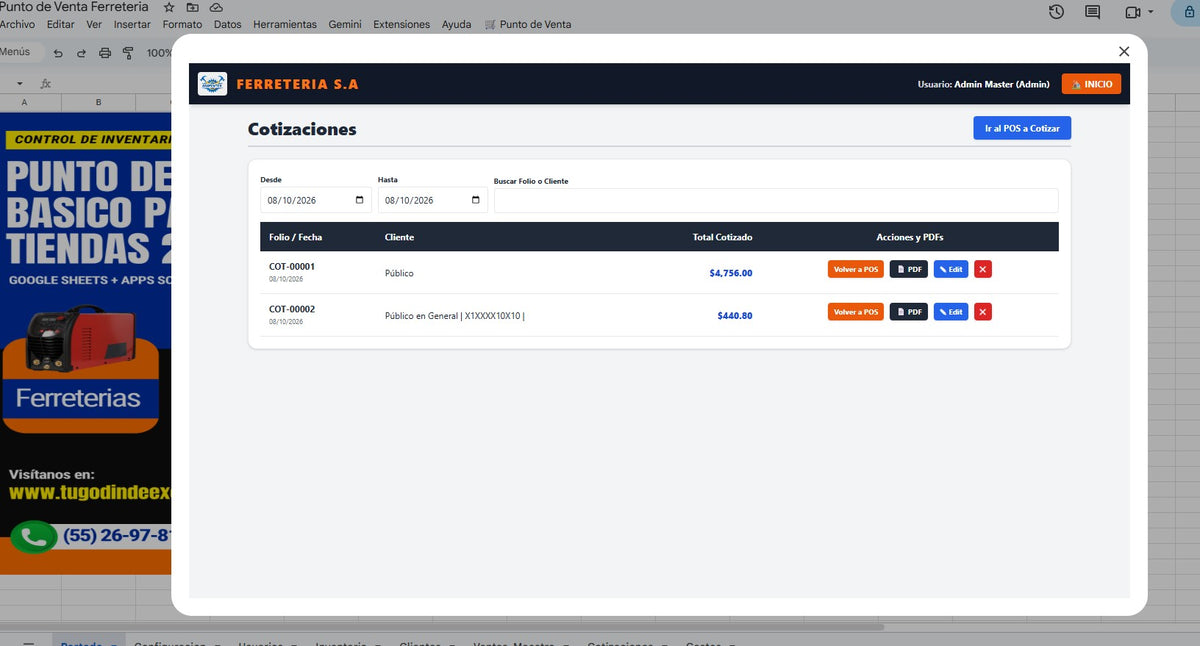Start a video call from the camera icon
This screenshot has height=646, width=1200.
click(1132, 12)
